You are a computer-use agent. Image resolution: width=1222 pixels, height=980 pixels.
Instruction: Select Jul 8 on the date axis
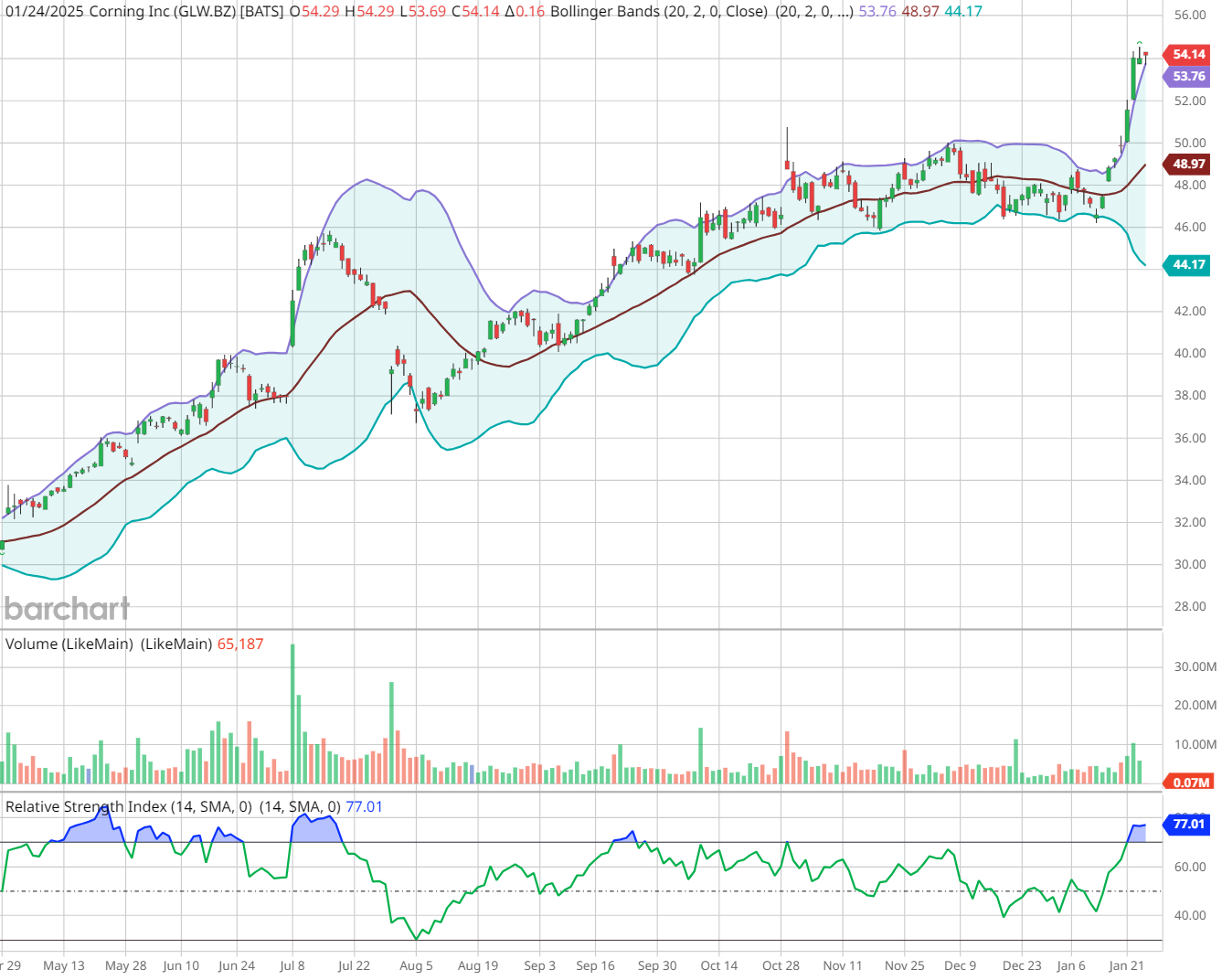[292, 965]
